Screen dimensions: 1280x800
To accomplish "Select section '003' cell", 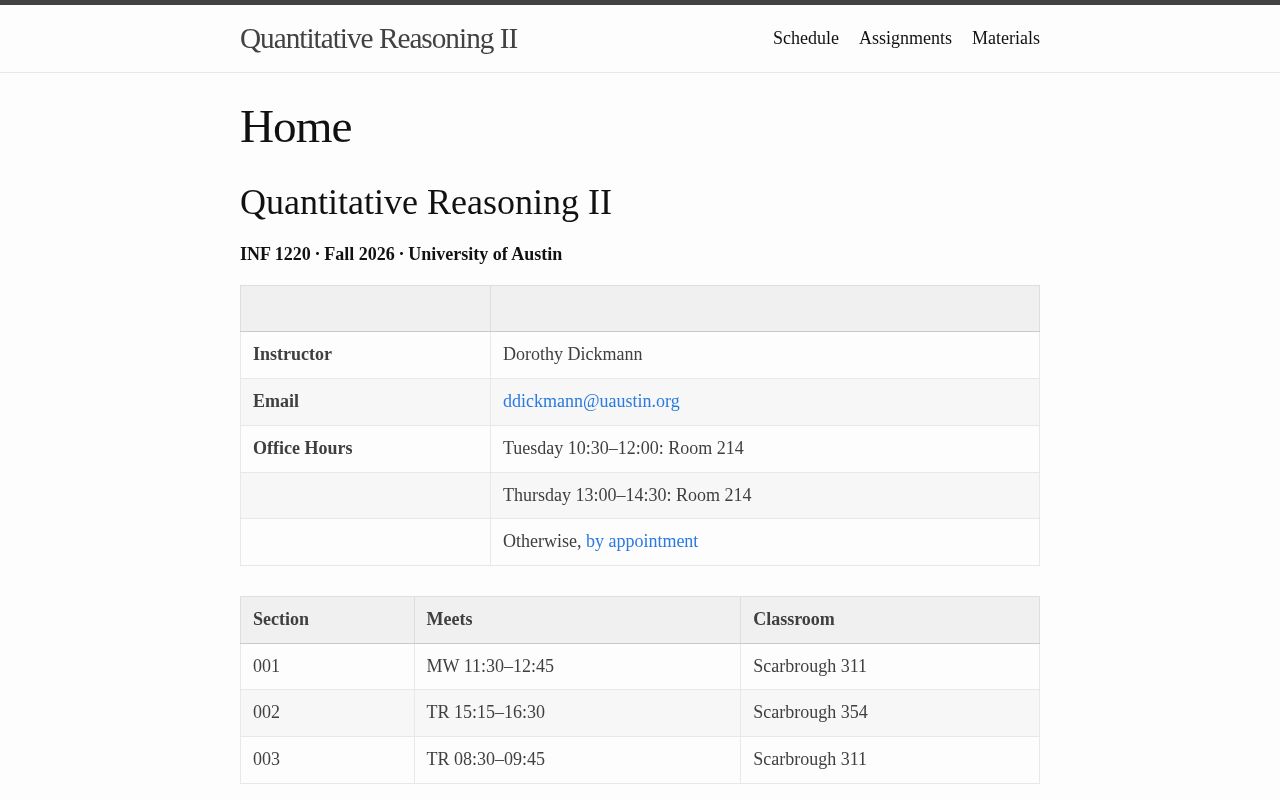I will coord(327,760).
